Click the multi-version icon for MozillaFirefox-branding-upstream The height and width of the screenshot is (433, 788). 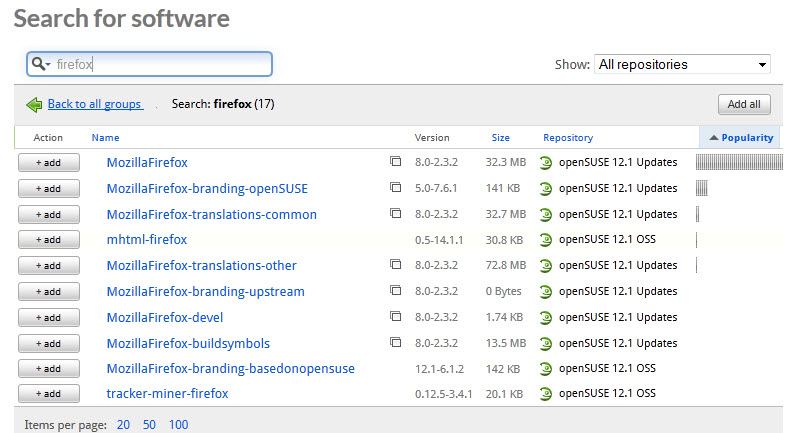396,290
